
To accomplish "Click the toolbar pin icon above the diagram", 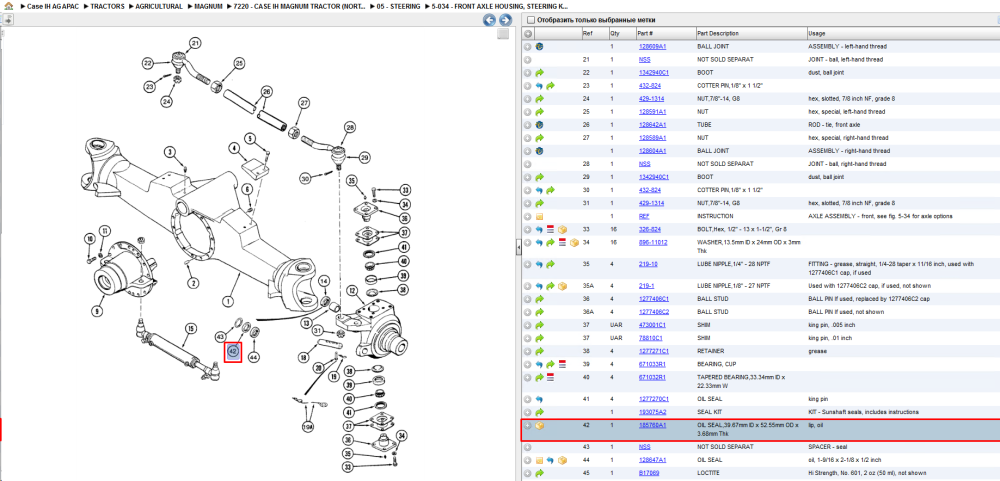I will click(8, 20).
